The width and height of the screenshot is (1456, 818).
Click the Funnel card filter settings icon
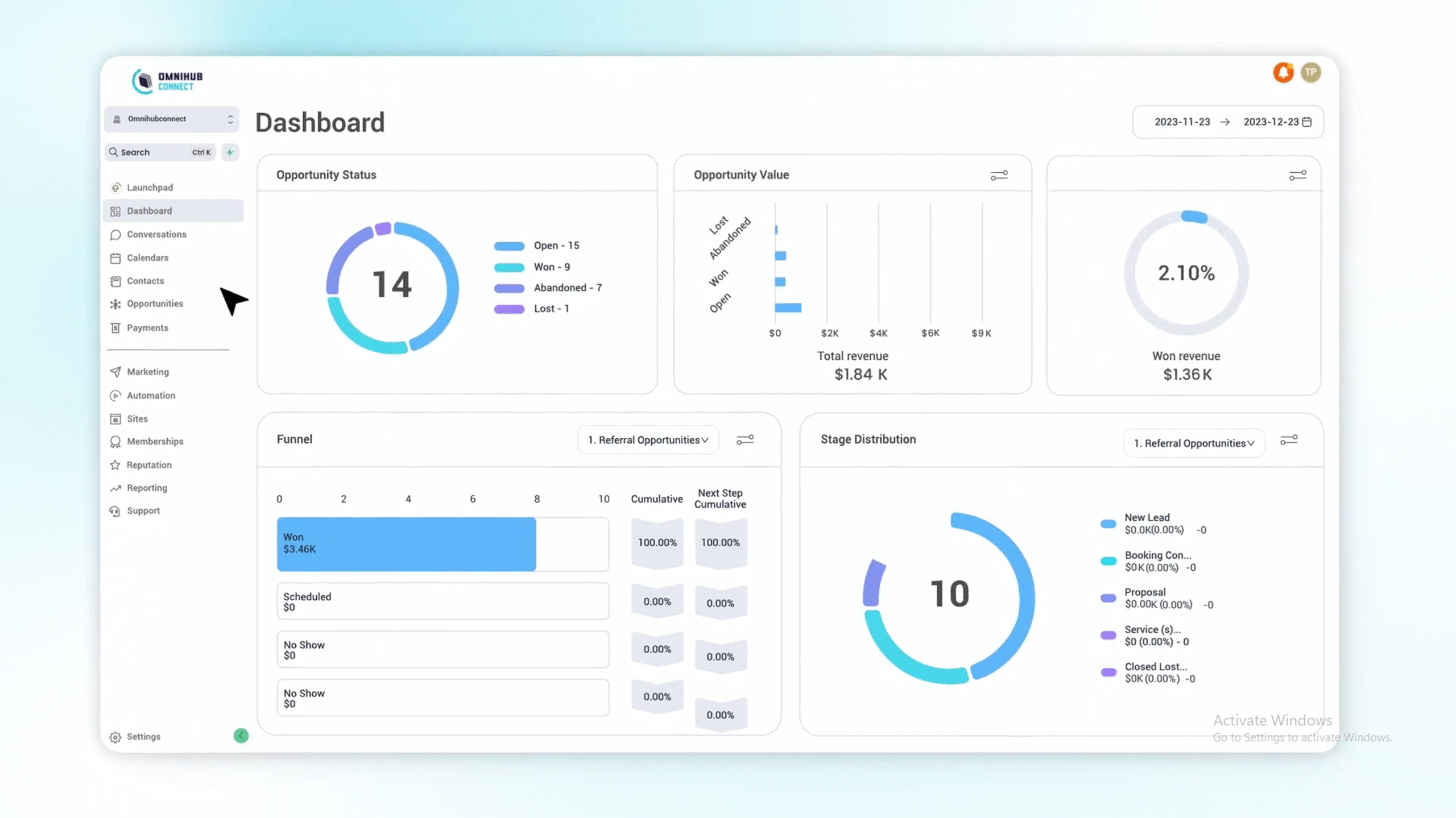click(x=744, y=440)
